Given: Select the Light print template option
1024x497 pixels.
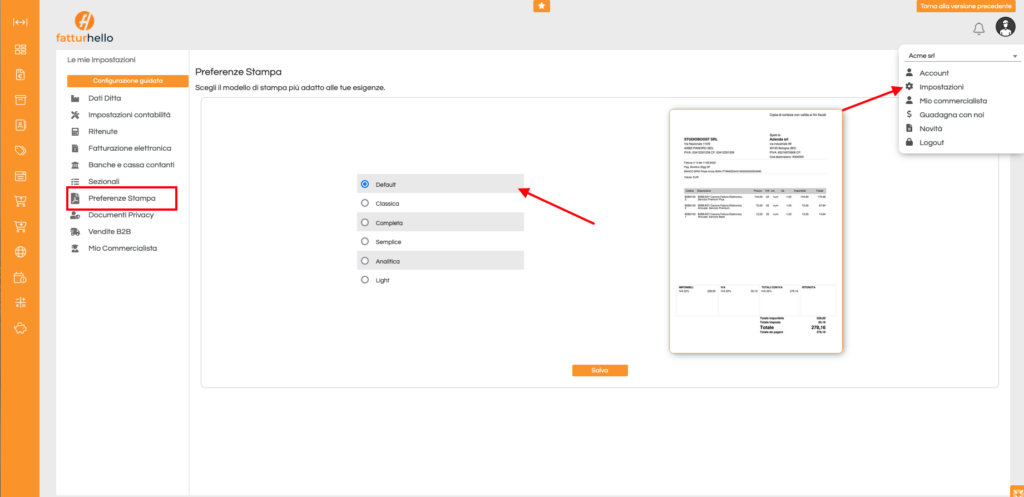Looking at the screenshot, I should click(365, 281).
